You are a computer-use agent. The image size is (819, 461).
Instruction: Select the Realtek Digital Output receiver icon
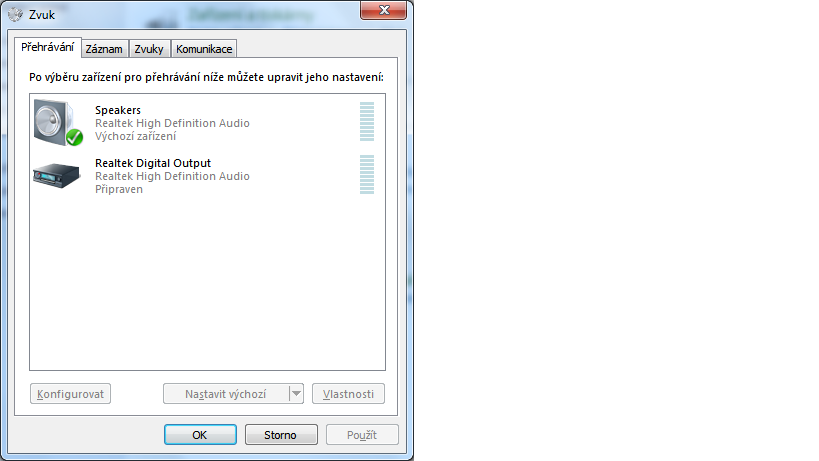click(56, 175)
